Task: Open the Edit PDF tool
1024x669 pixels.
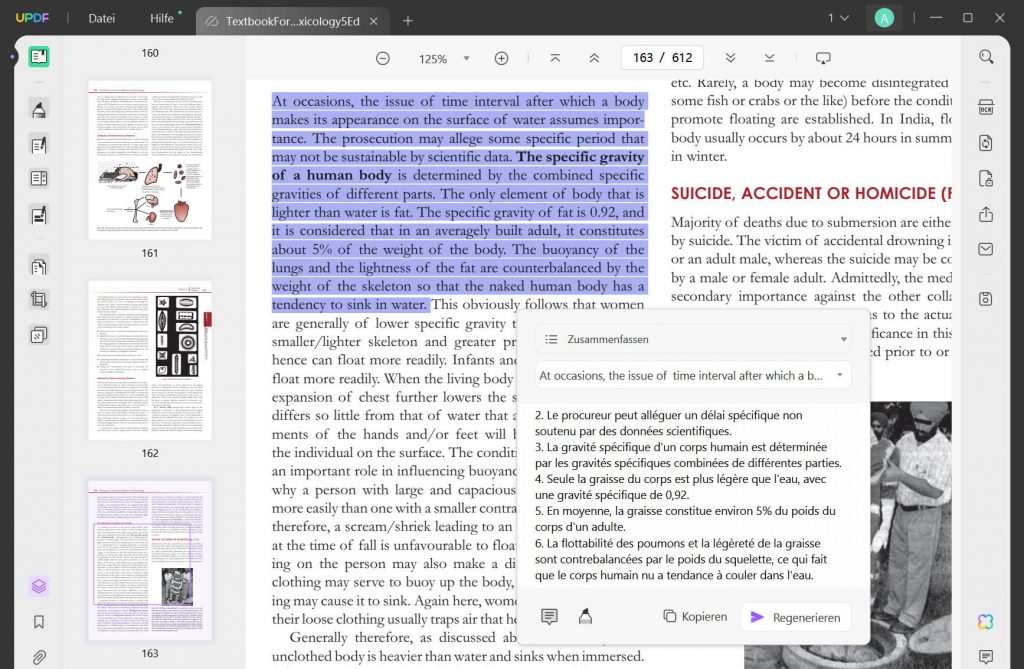Action: pyautogui.click(x=39, y=144)
